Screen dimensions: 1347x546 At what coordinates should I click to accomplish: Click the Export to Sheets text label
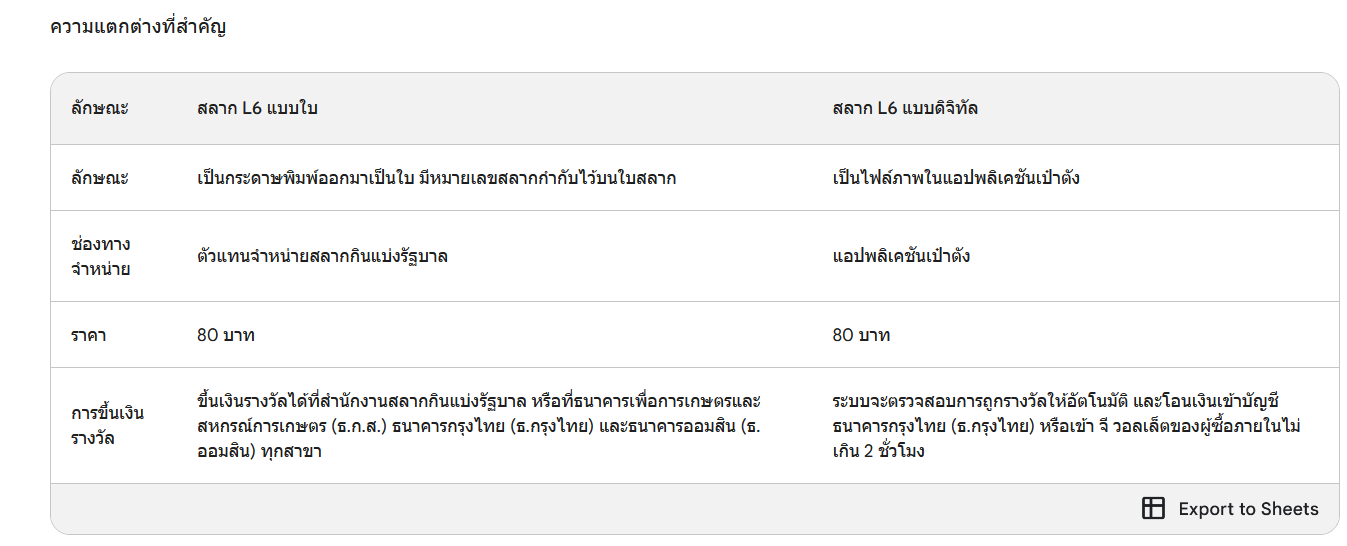click(1248, 509)
